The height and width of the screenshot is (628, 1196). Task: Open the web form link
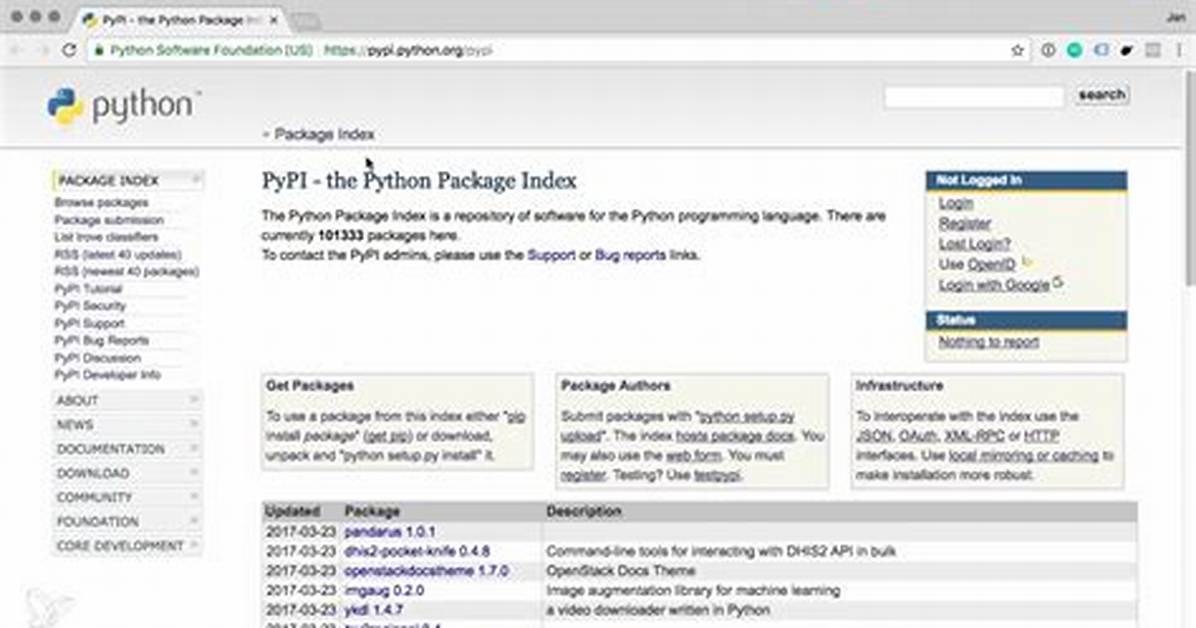(693, 456)
